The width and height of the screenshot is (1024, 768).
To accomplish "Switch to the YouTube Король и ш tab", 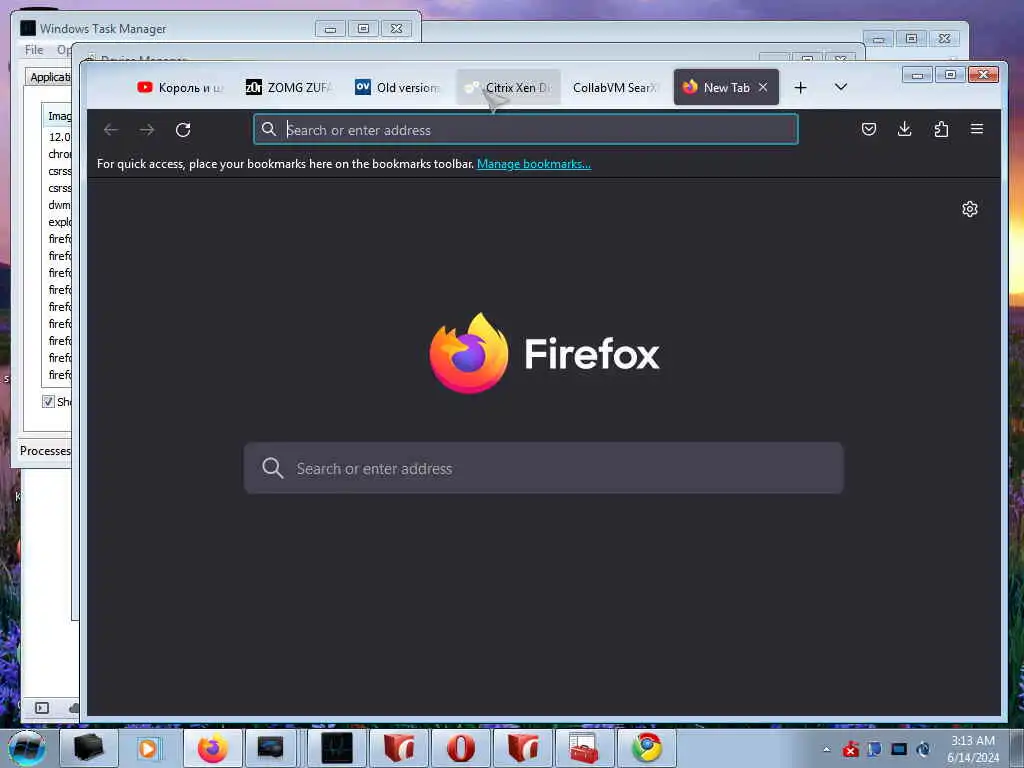I will tap(180, 88).
